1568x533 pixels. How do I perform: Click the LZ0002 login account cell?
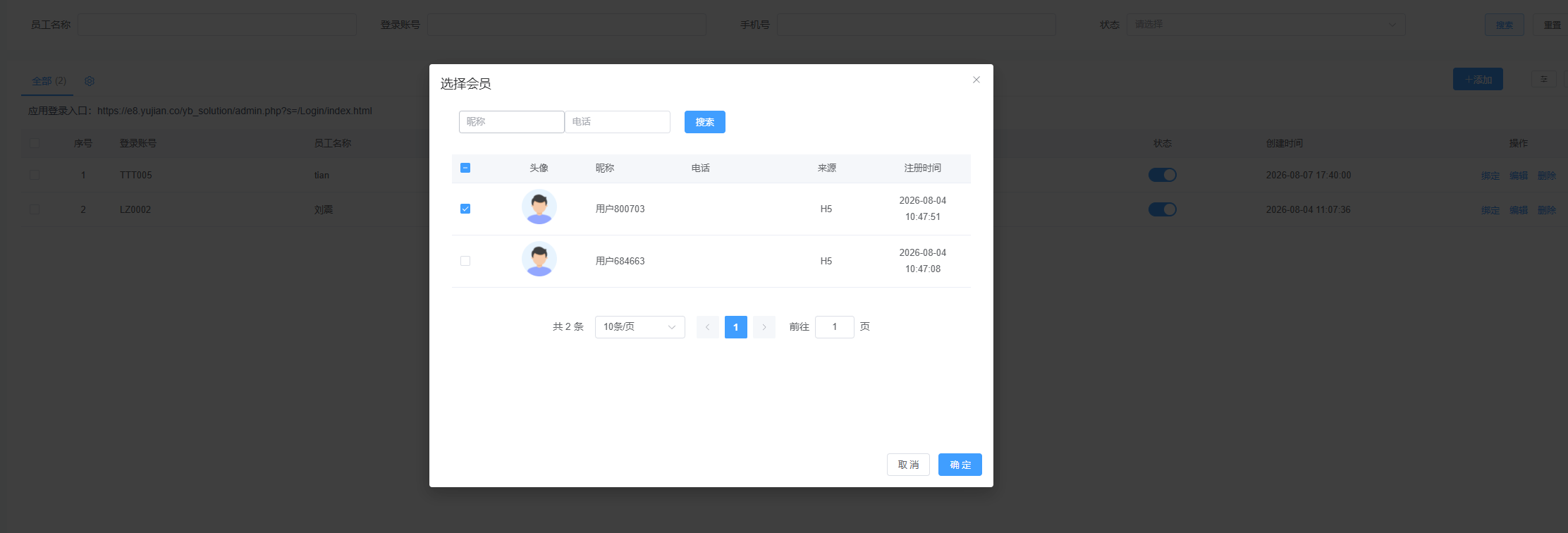coord(135,209)
